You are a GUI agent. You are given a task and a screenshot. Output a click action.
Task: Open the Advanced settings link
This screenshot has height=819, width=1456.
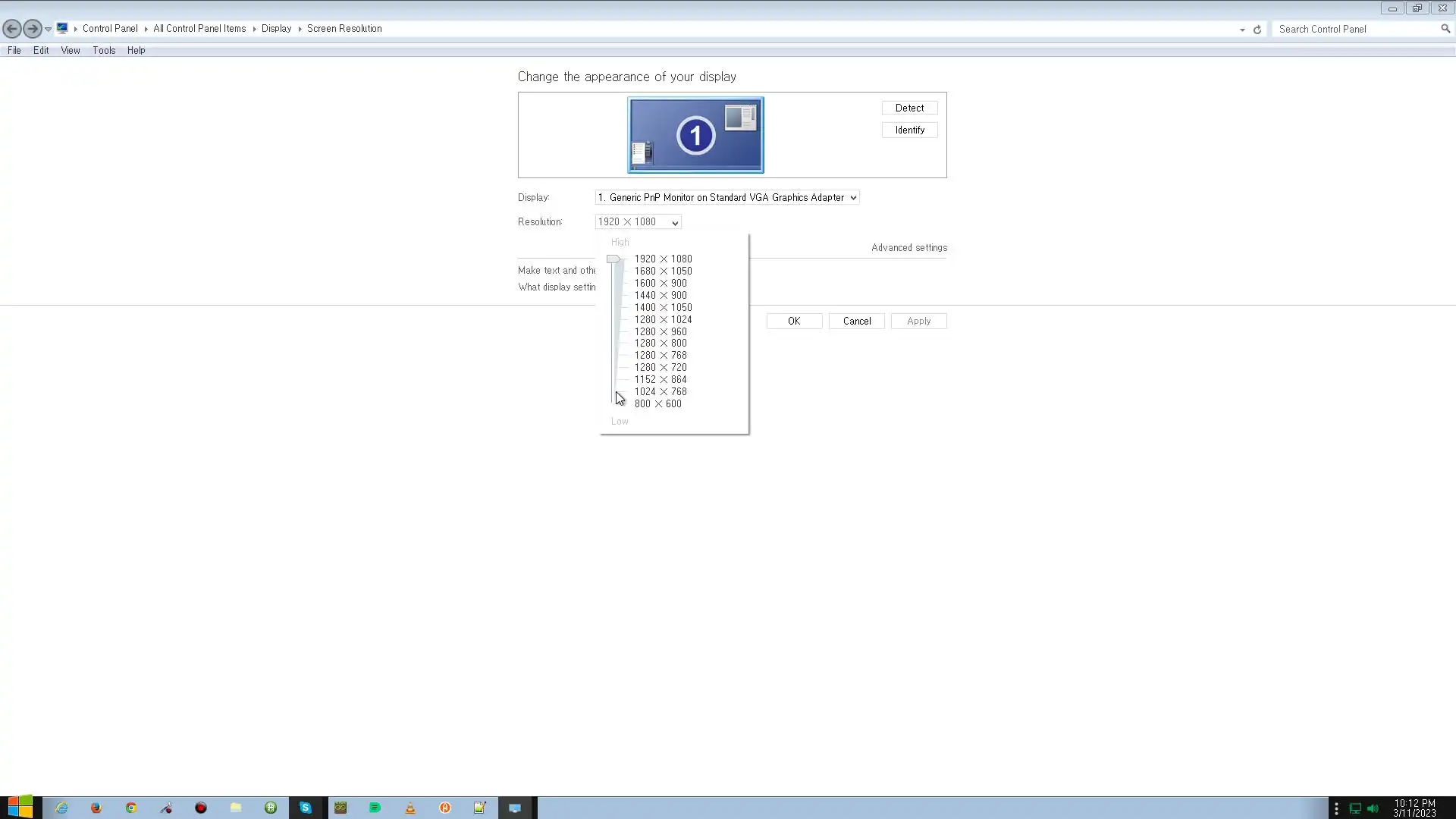pyautogui.click(x=908, y=247)
